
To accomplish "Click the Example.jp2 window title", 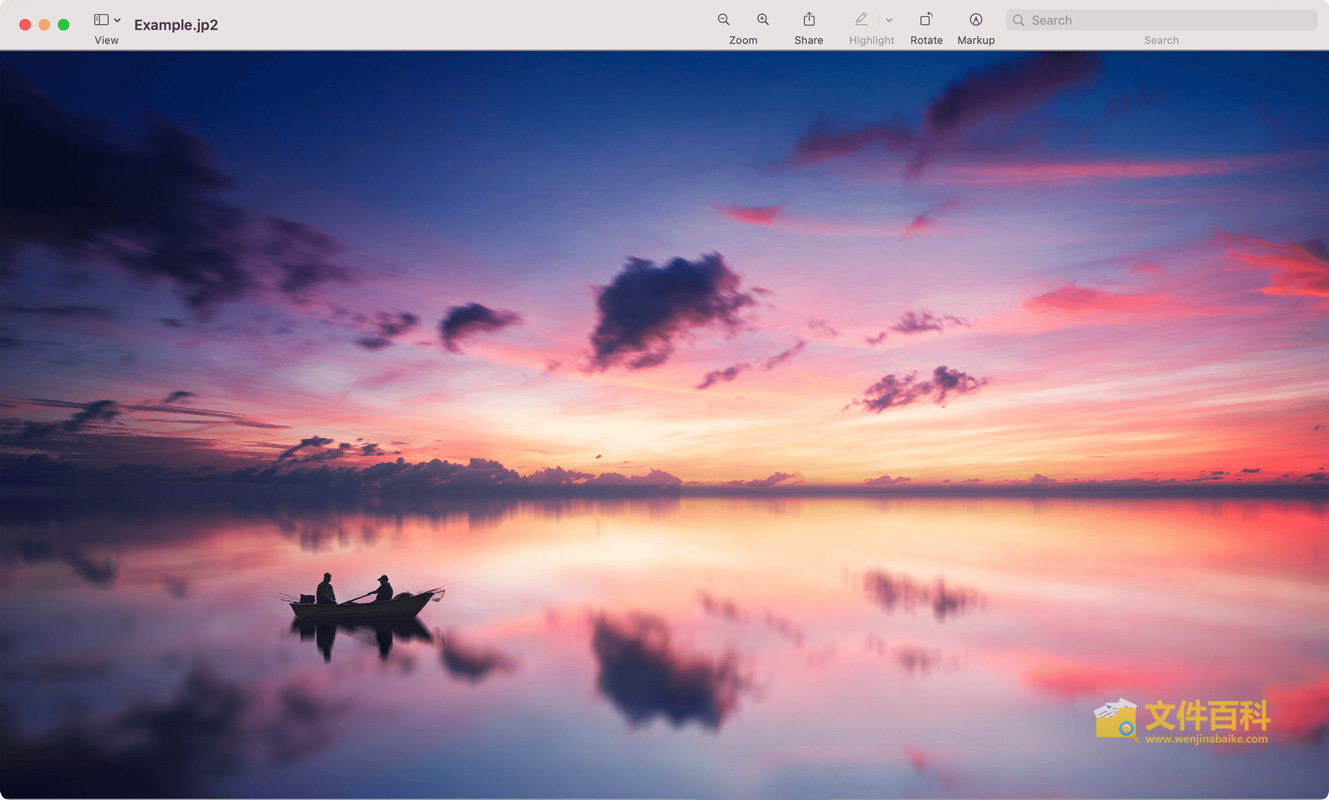I will [x=176, y=25].
